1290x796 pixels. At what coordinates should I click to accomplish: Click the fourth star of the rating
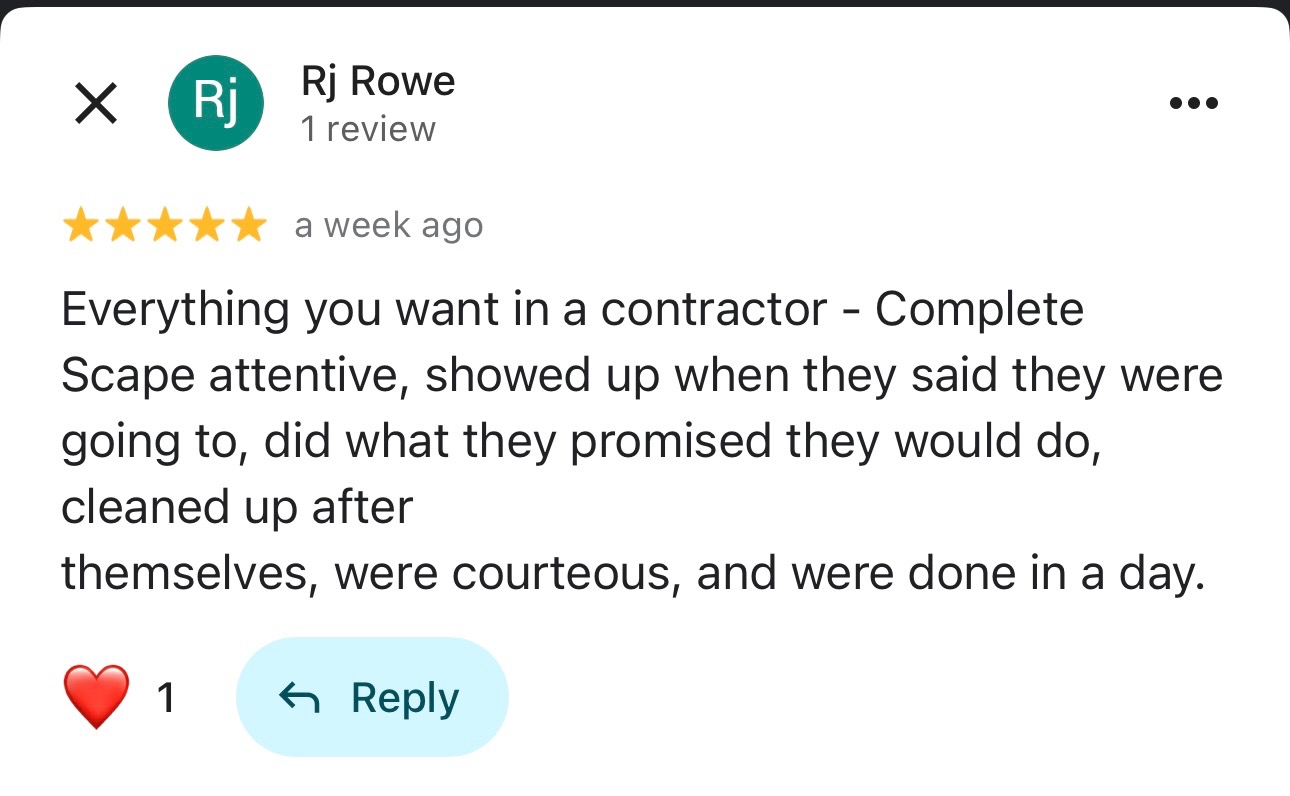pos(205,227)
